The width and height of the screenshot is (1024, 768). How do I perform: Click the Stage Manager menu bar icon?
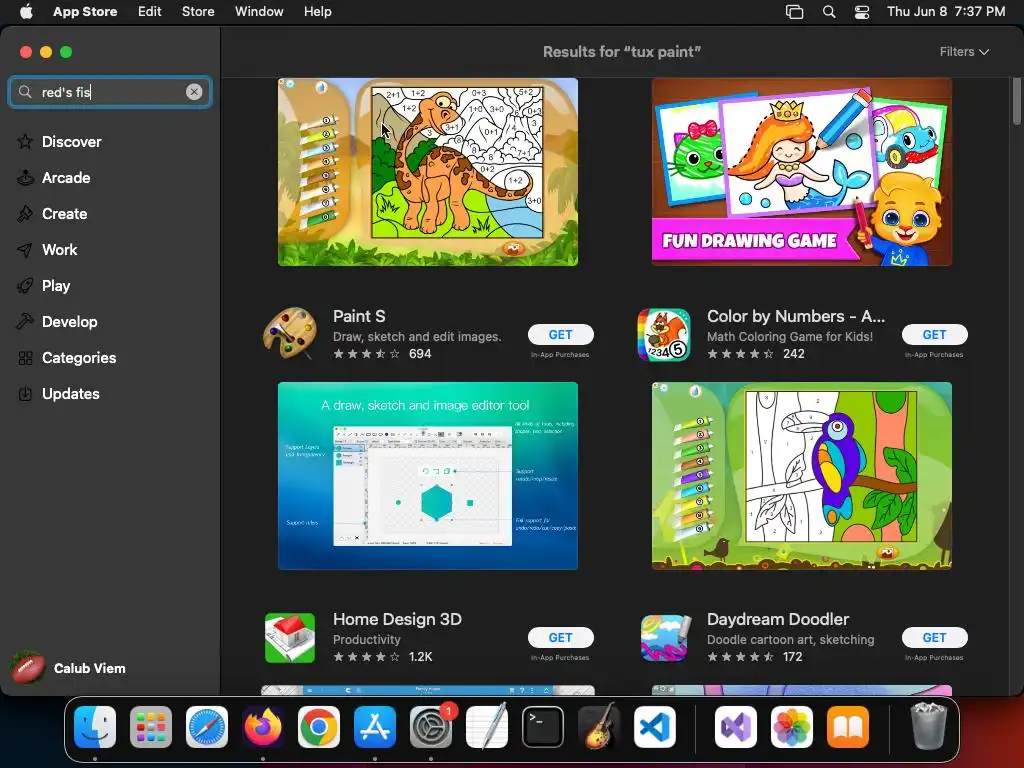coord(794,12)
